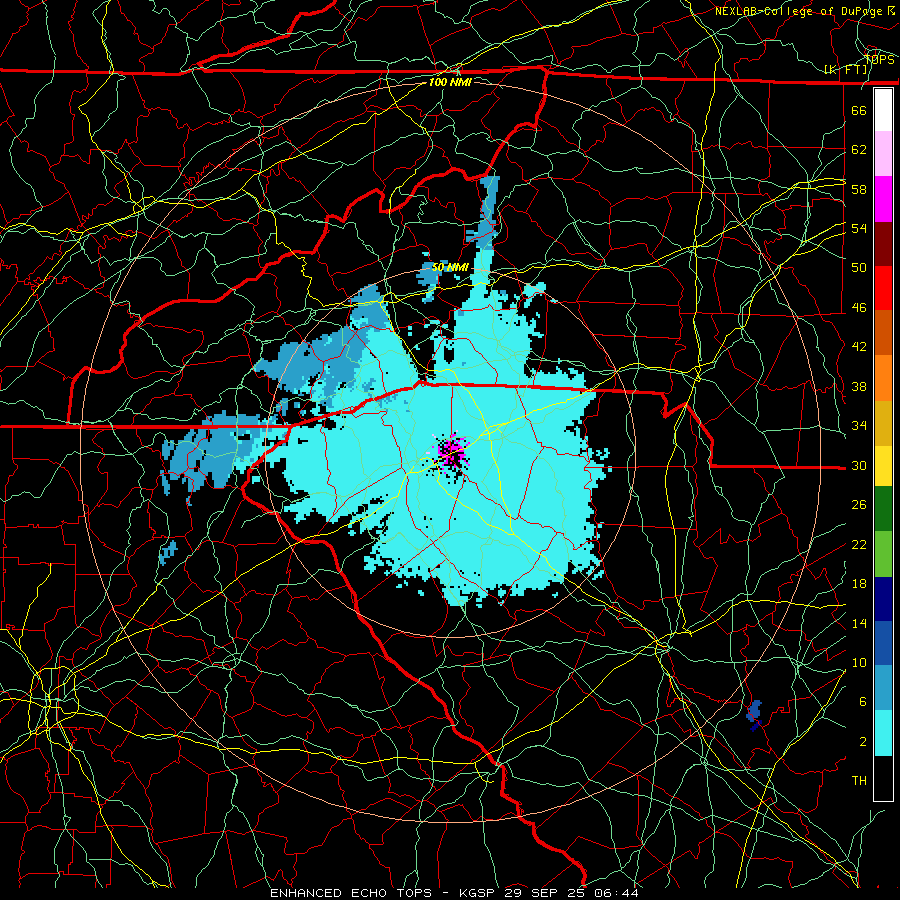Click the '62' legend value
This screenshot has height=900, width=900.
point(859,150)
